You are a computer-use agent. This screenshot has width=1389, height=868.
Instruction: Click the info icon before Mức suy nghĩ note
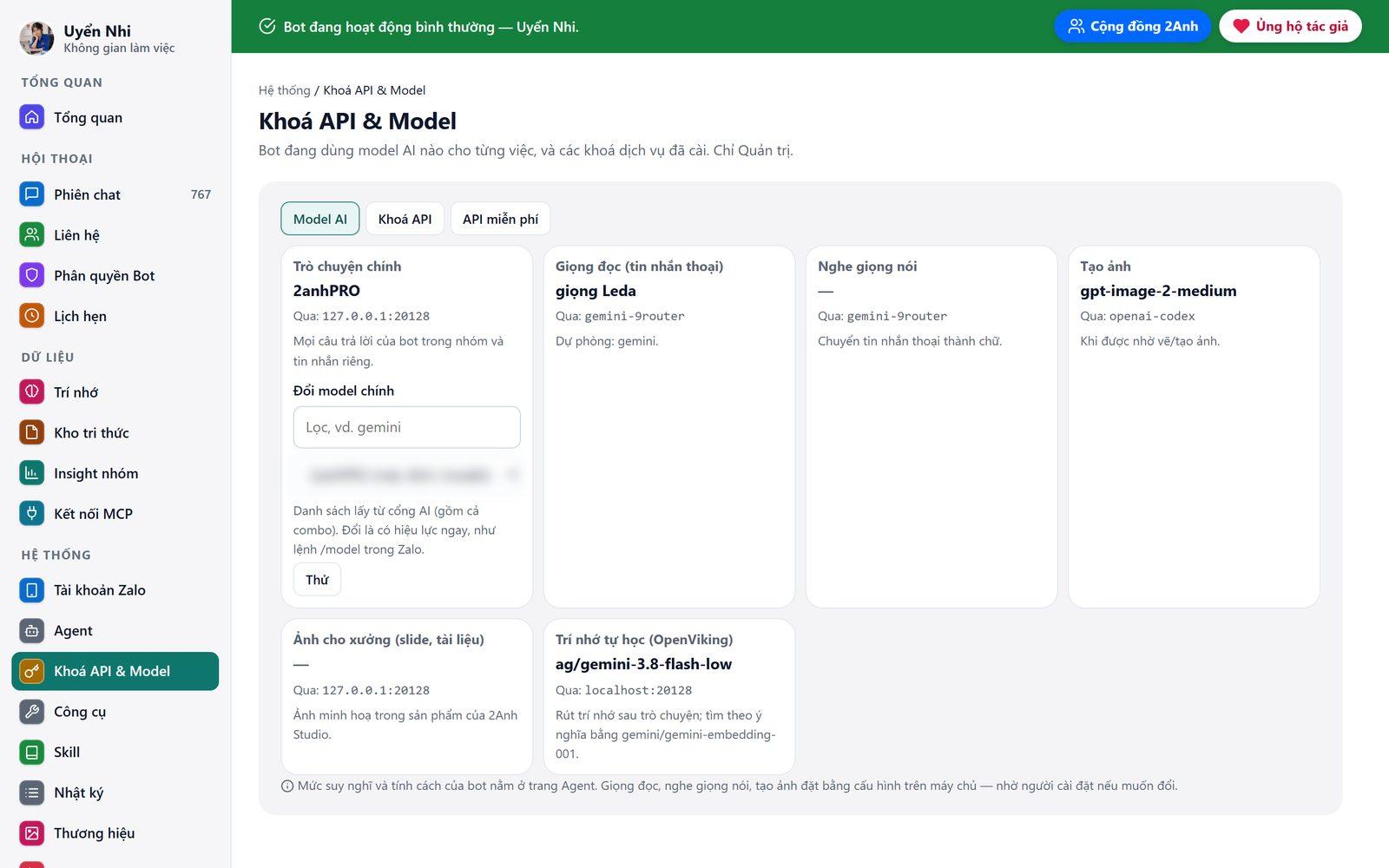[287, 786]
